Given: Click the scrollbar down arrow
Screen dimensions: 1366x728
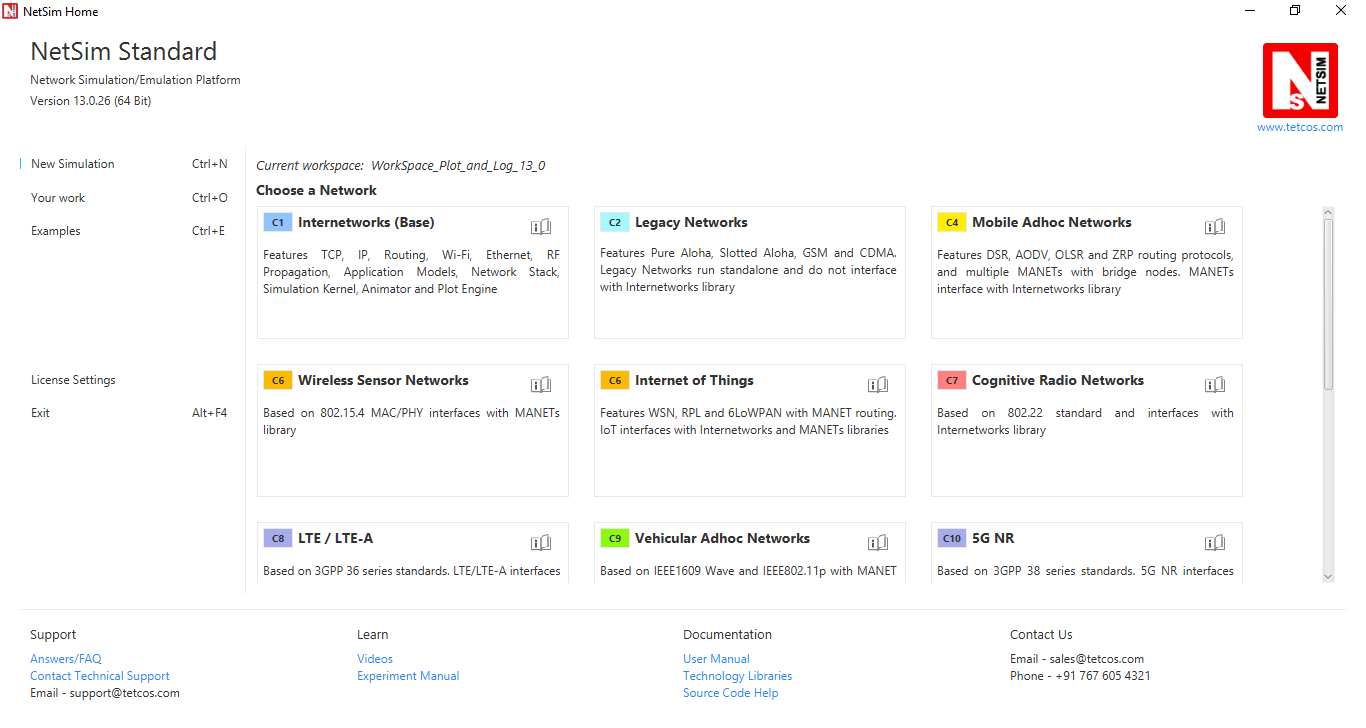Looking at the screenshot, I should pyautogui.click(x=1328, y=576).
